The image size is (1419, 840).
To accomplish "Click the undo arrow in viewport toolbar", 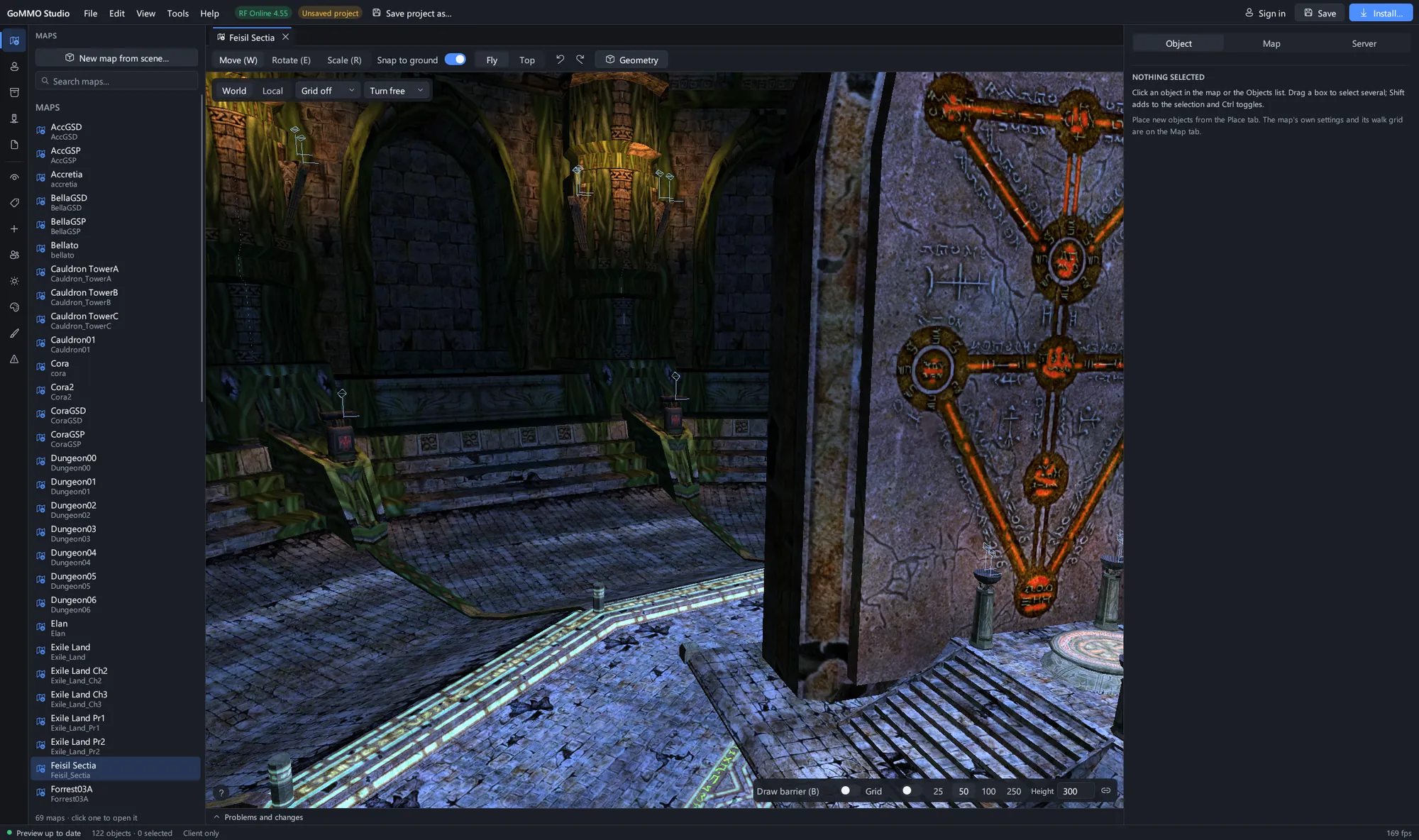I will pyautogui.click(x=560, y=60).
